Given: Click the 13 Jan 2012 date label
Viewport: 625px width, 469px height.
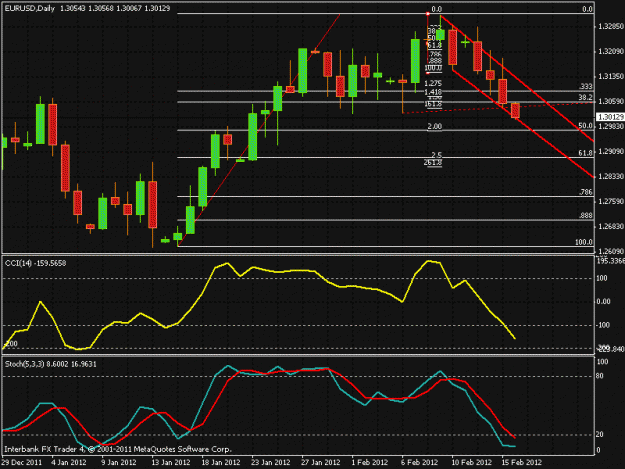Looking at the screenshot, I should (x=171, y=463).
